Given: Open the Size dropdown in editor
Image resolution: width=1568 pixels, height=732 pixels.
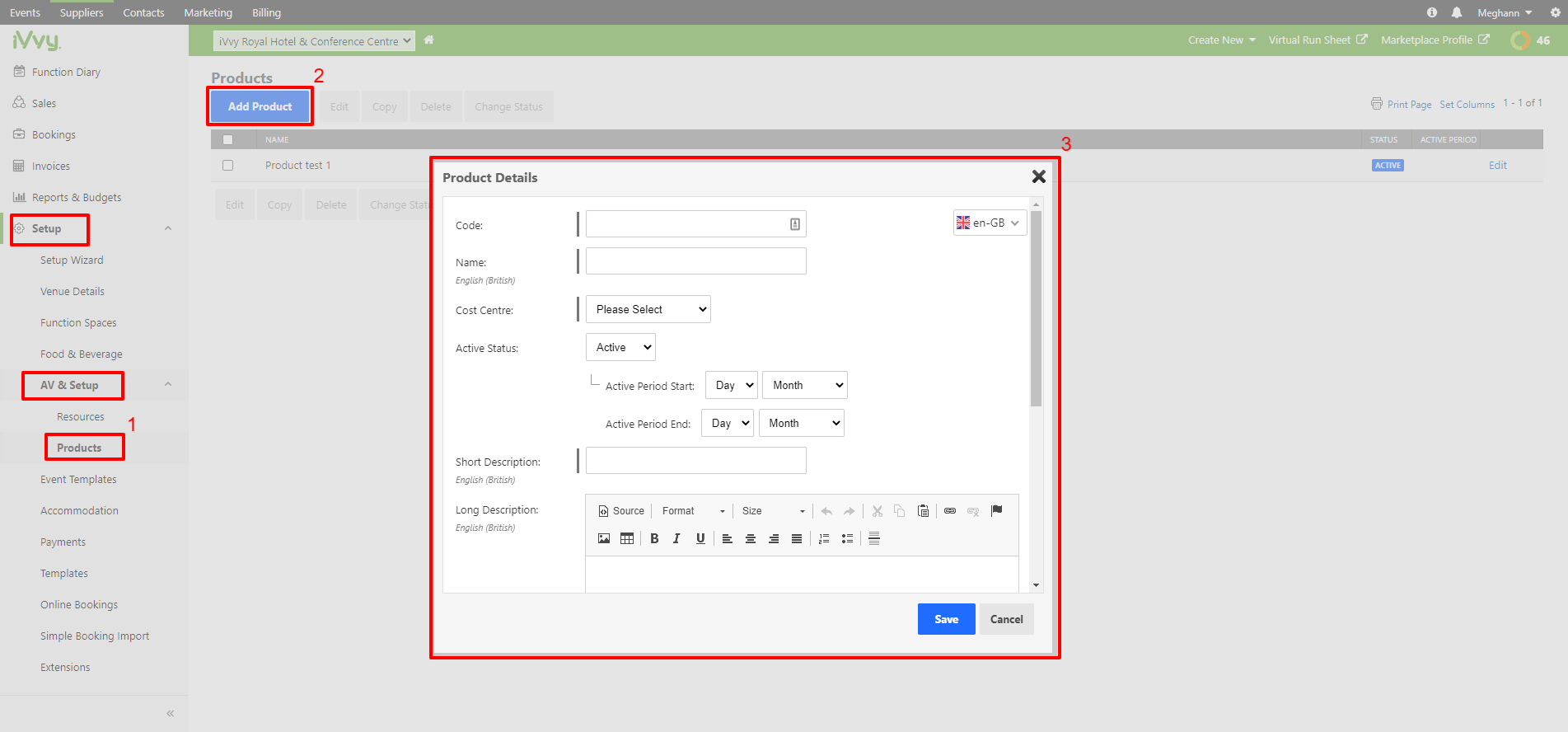Looking at the screenshot, I should (773, 511).
